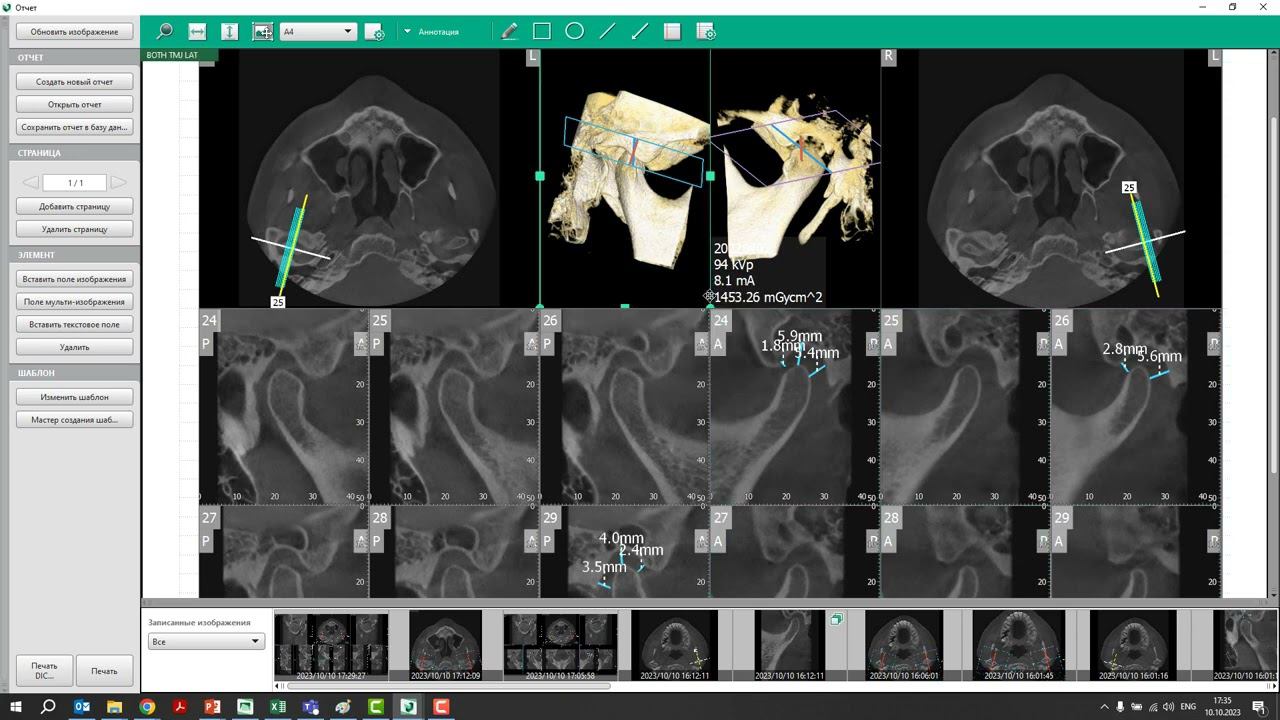Click the 1453.26 mGycm^2 dose text
This screenshot has width=1280, height=720.
pos(768,297)
